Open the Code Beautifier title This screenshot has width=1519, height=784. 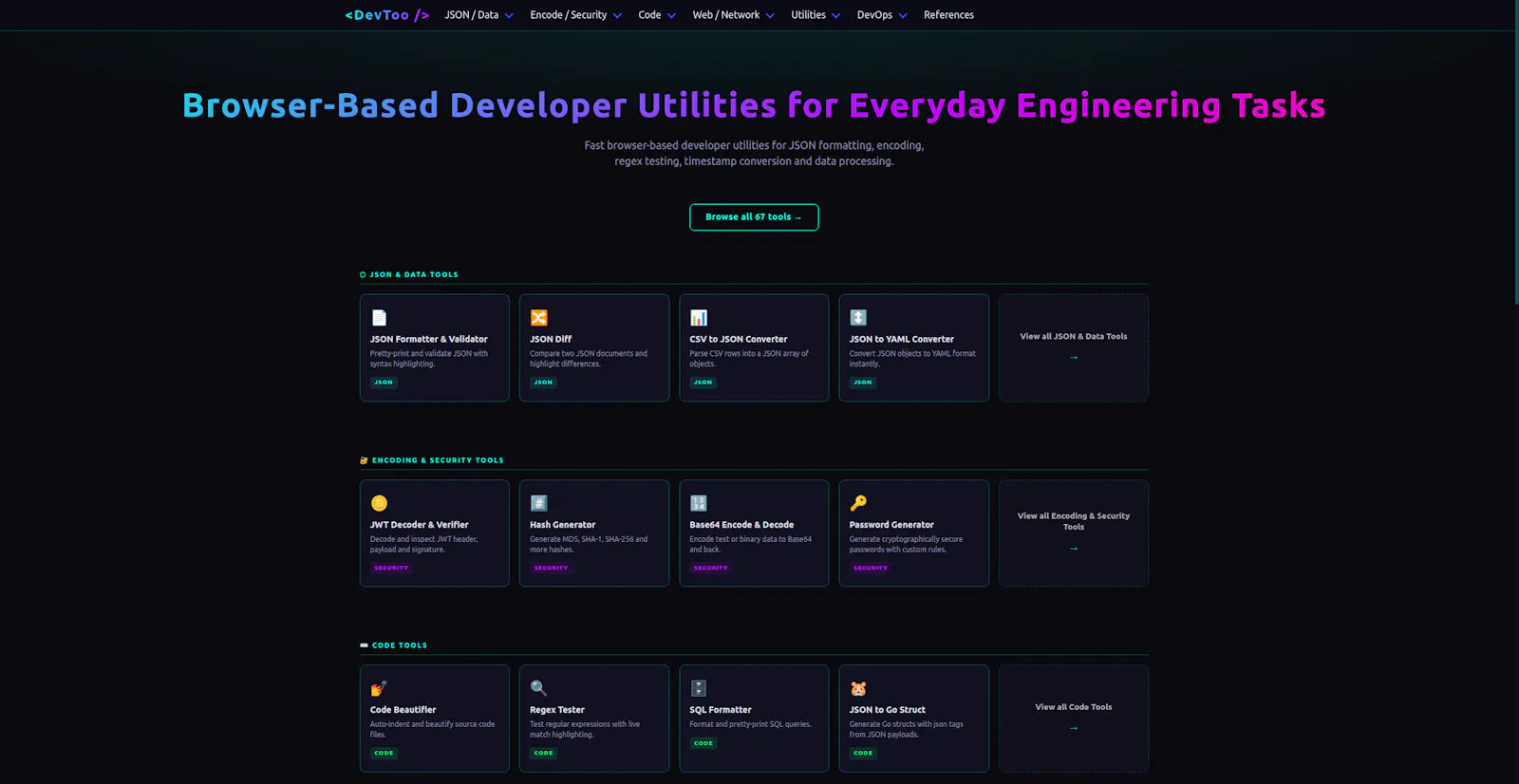pos(403,710)
